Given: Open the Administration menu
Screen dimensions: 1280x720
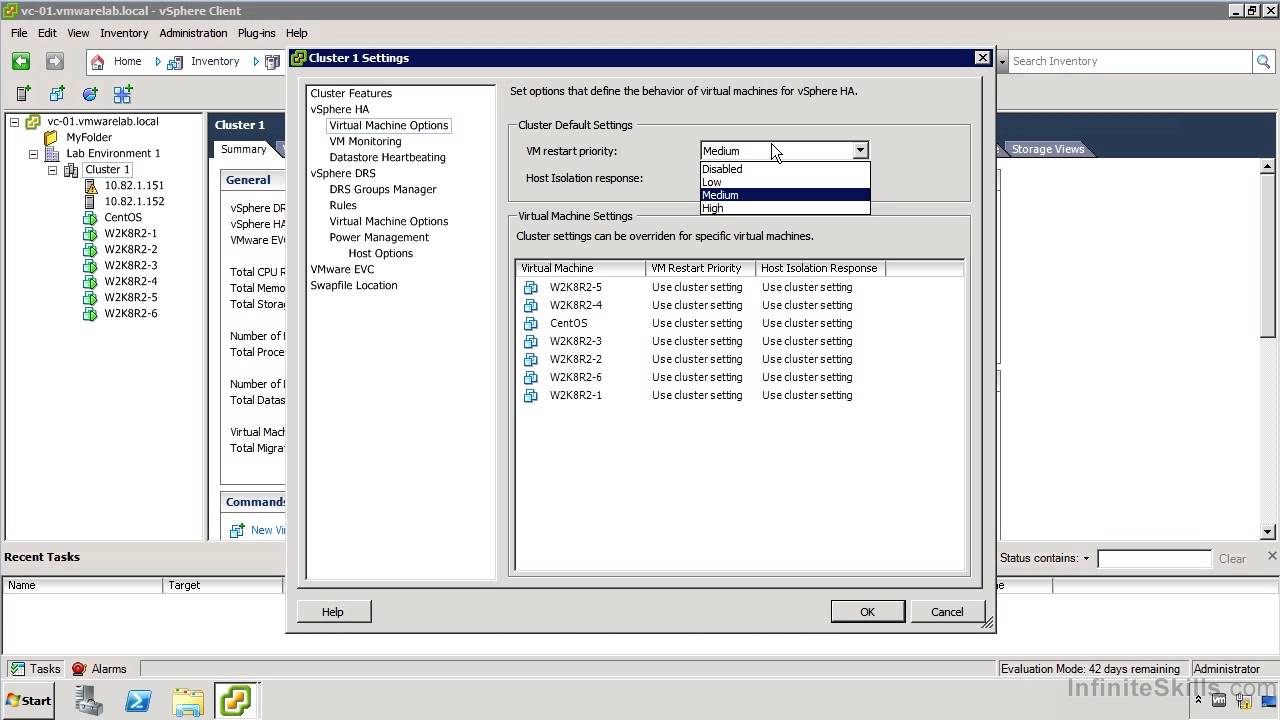Looking at the screenshot, I should [x=193, y=33].
